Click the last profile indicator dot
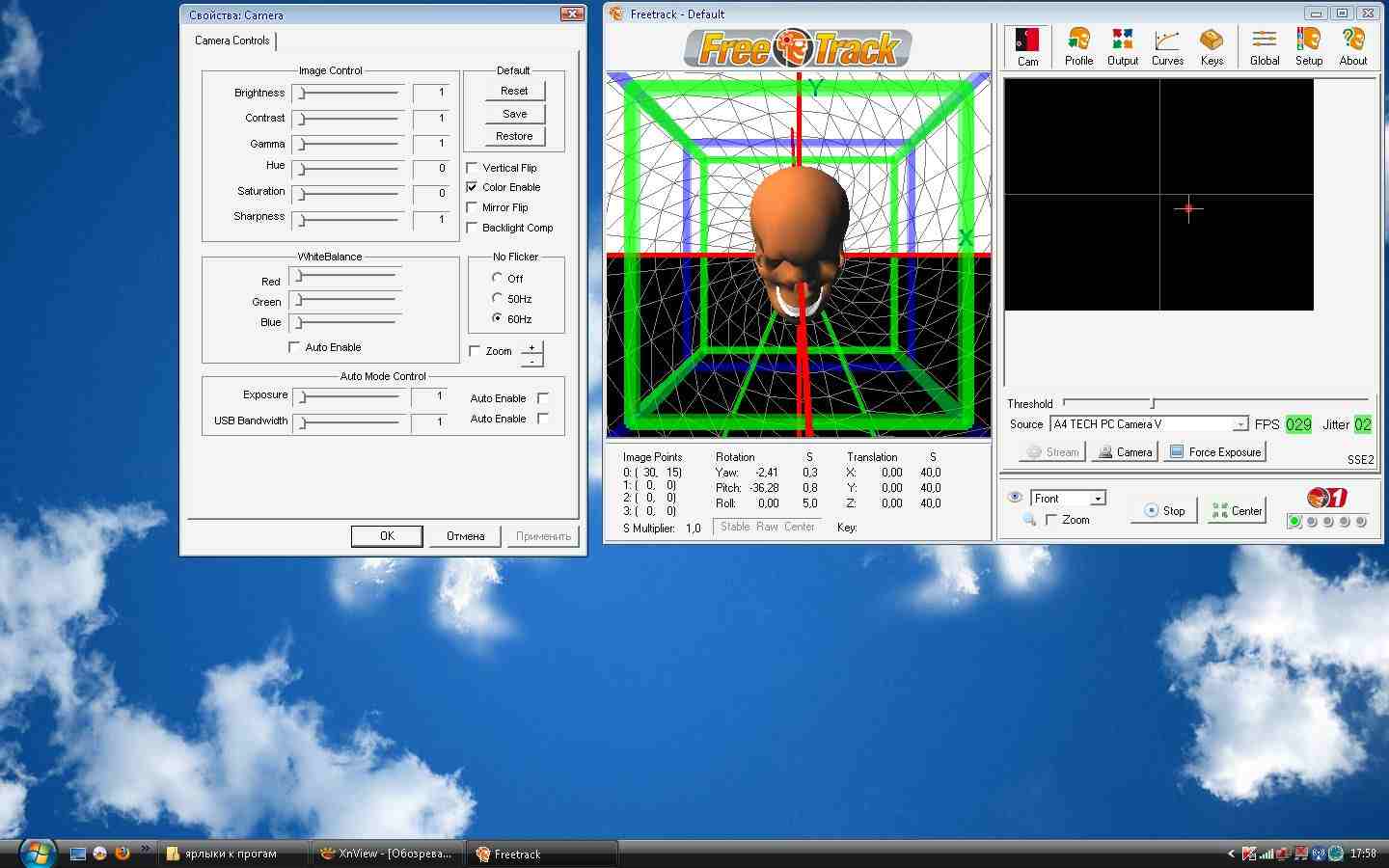The height and width of the screenshot is (868, 1389). (x=1361, y=522)
